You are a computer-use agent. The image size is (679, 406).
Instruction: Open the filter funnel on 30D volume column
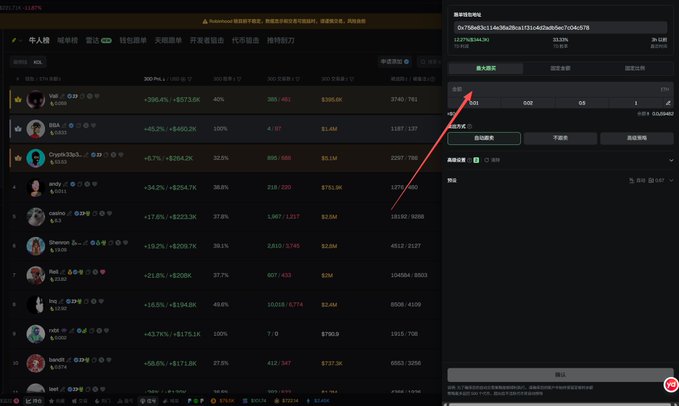(352, 79)
